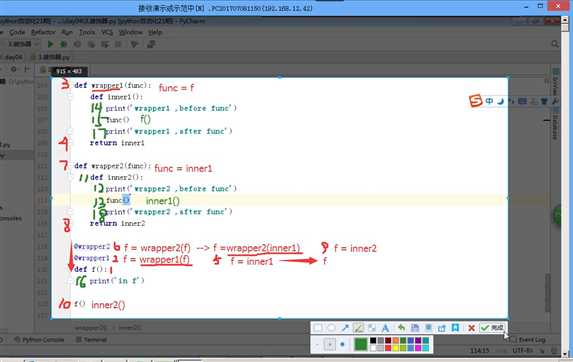Collapse the def inner1 code fold marker
Viewport: 573px width, 362px height.
pyautogui.click(x=69, y=97)
